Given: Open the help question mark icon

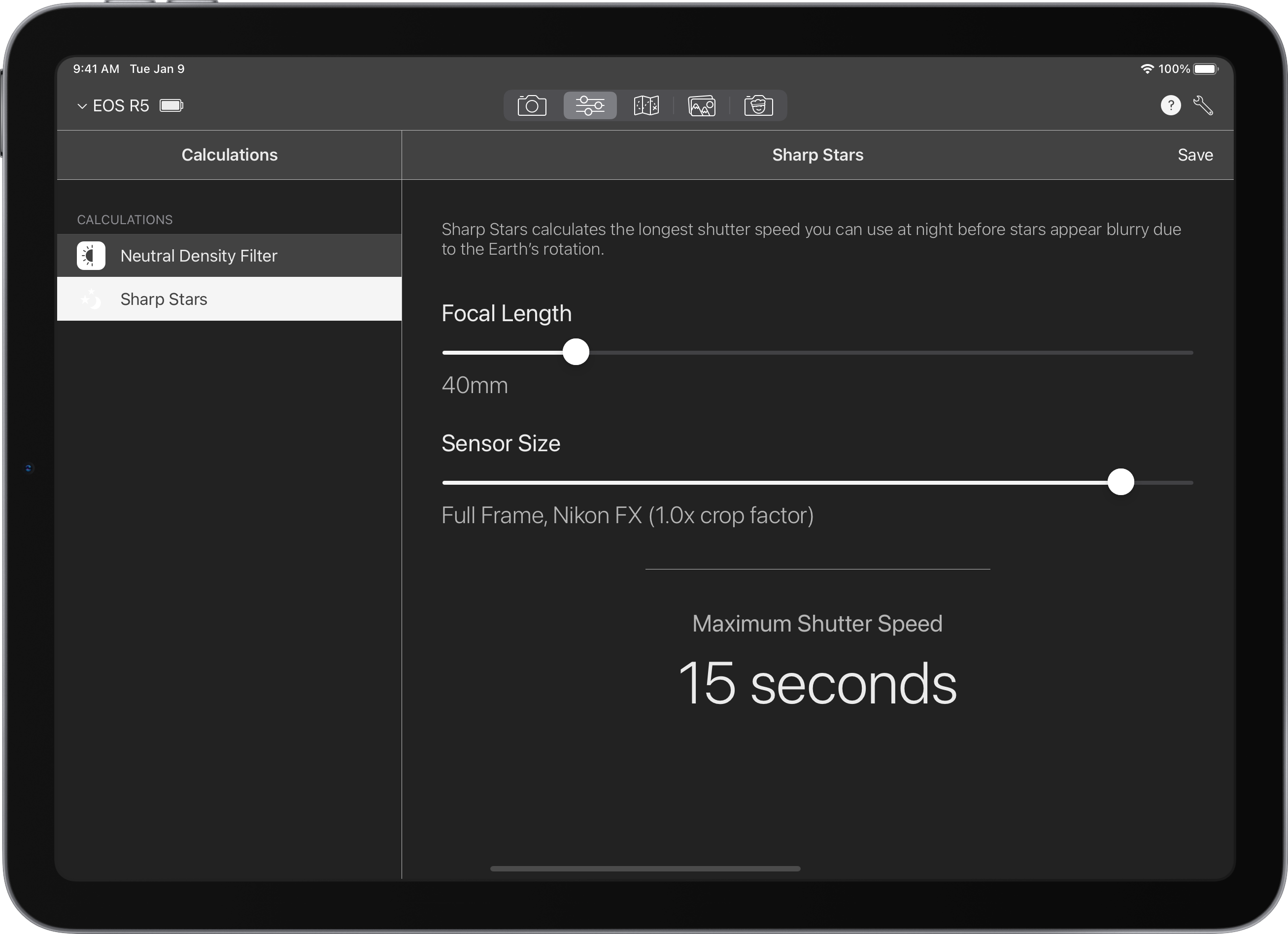Looking at the screenshot, I should pyautogui.click(x=1170, y=105).
